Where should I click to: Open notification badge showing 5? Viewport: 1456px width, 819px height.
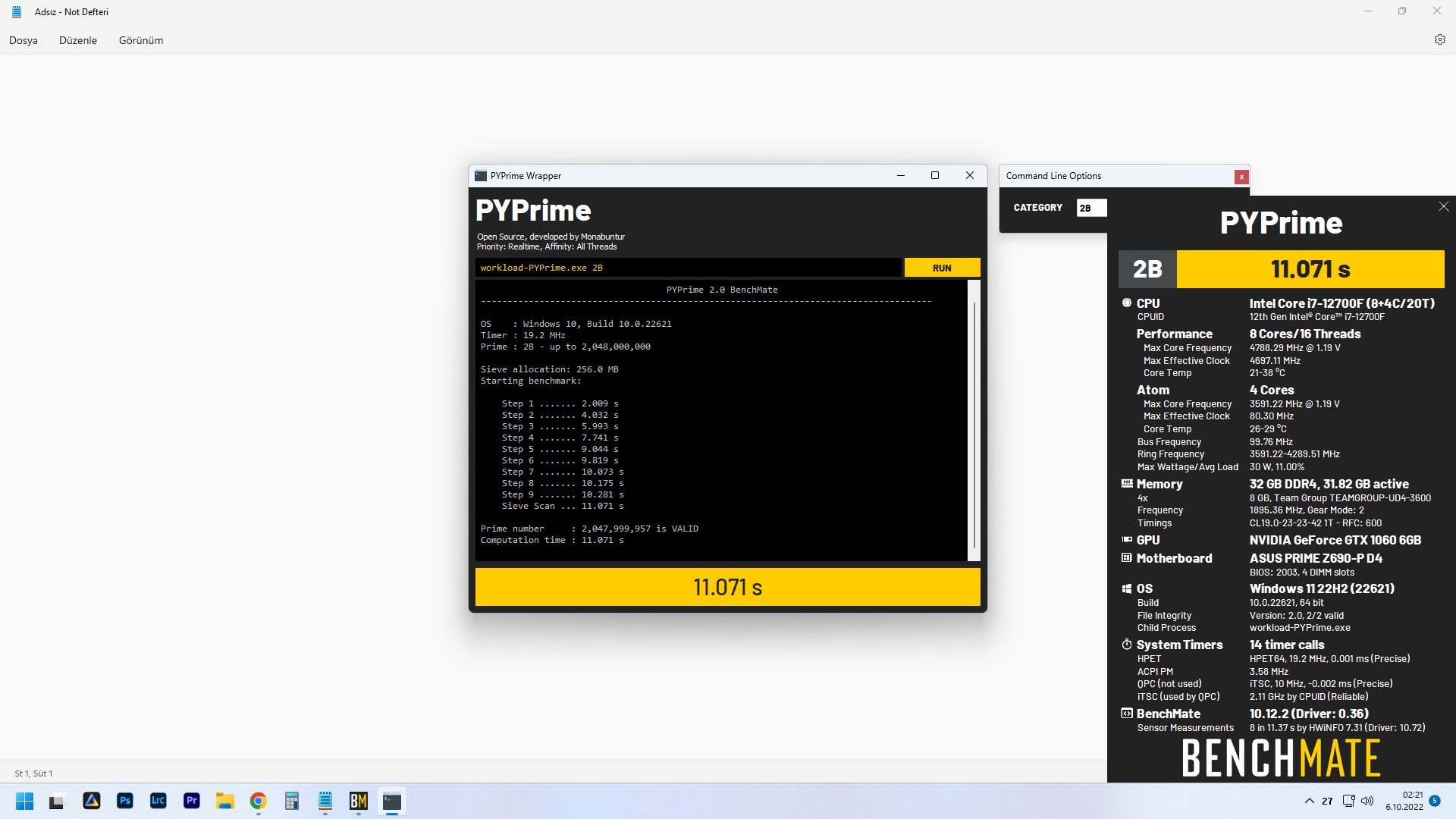(1435, 801)
